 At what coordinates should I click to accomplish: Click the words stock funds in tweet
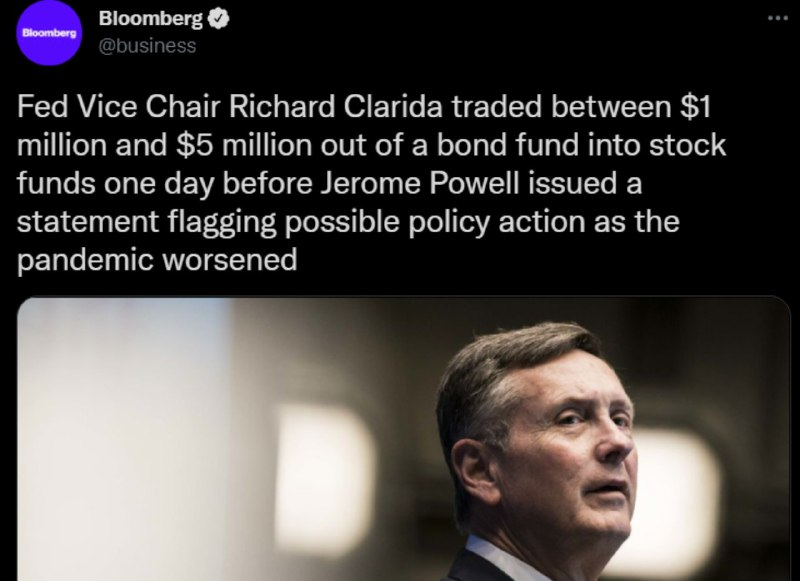pyautogui.click(x=687, y=145)
